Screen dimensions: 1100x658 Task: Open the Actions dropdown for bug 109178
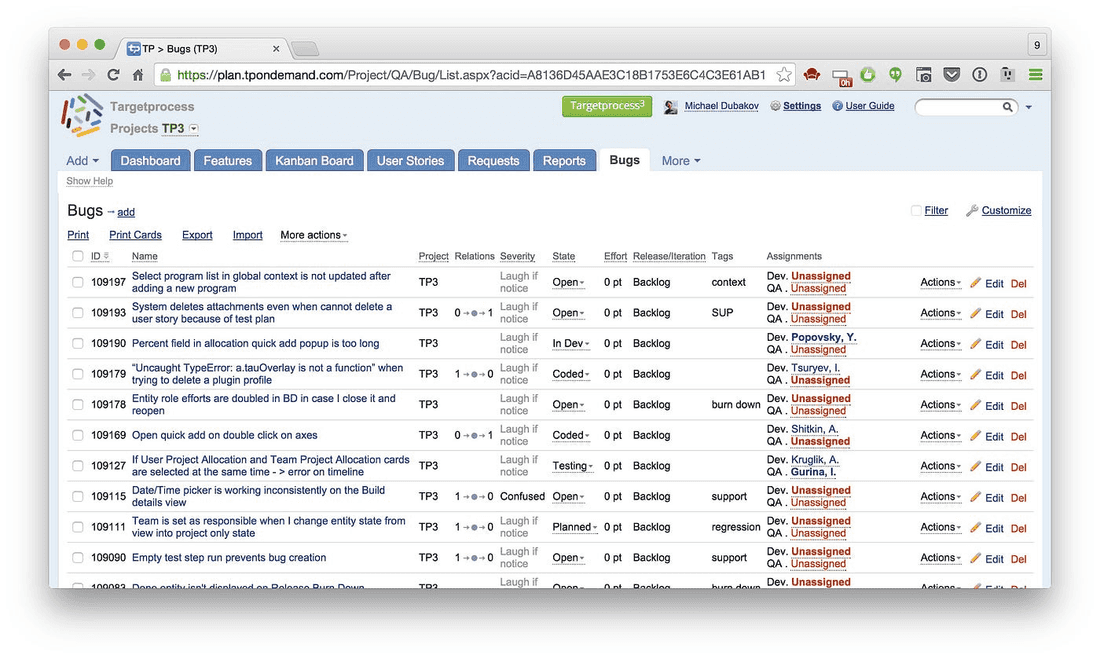coord(940,405)
